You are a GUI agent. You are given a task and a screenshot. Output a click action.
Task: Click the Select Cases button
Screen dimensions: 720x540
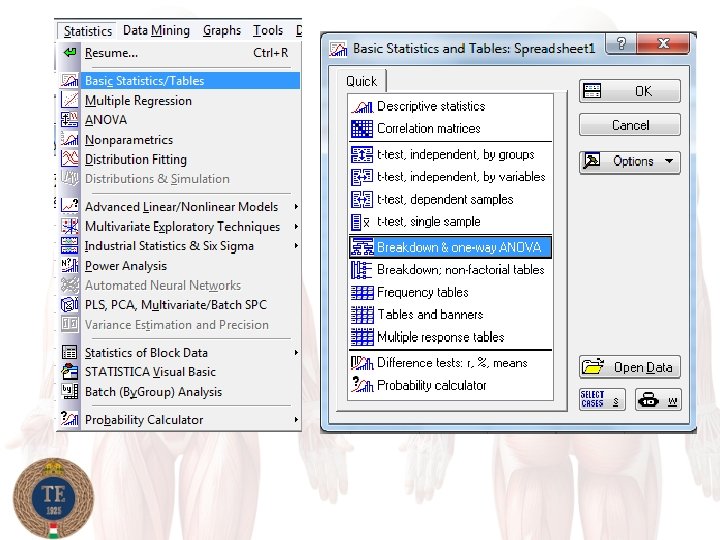(602, 399)
